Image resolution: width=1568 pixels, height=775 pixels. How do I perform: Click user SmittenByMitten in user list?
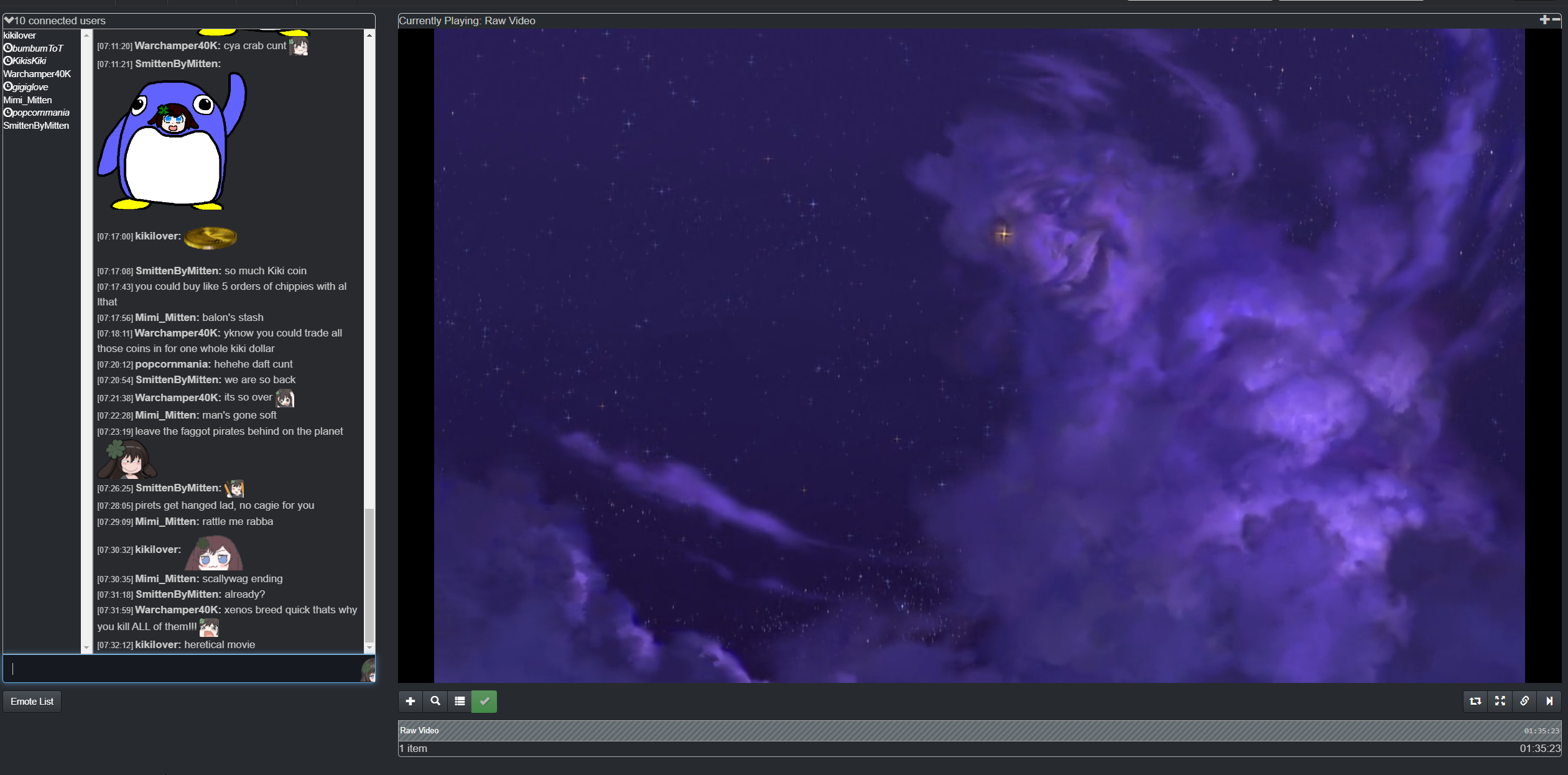pyautogui.click(x=36, y=126)
